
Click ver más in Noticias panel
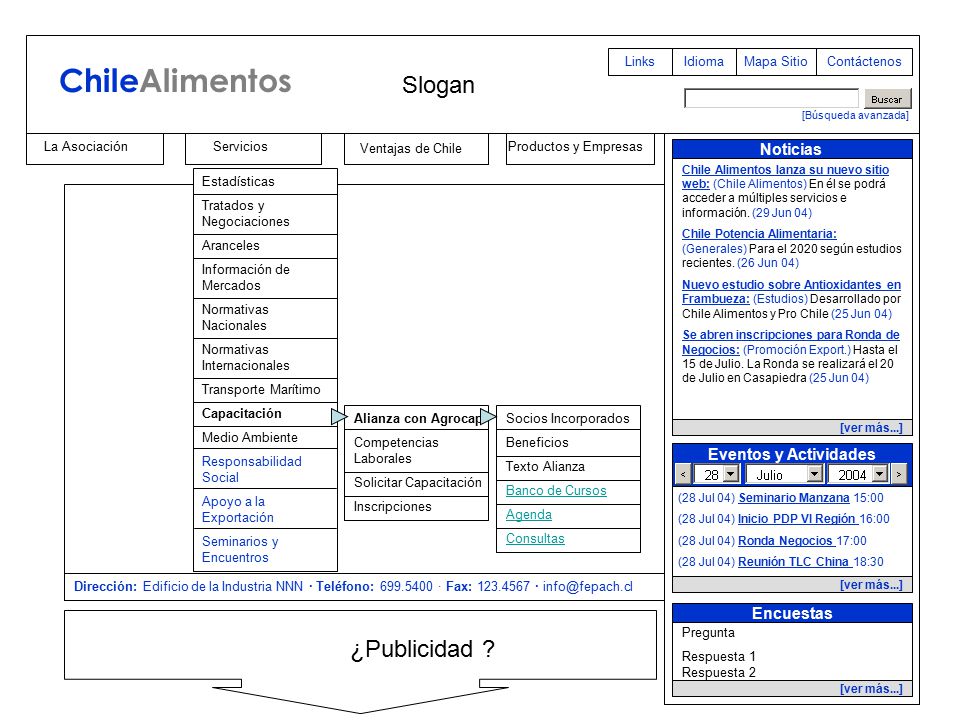(x=871, y=428)
